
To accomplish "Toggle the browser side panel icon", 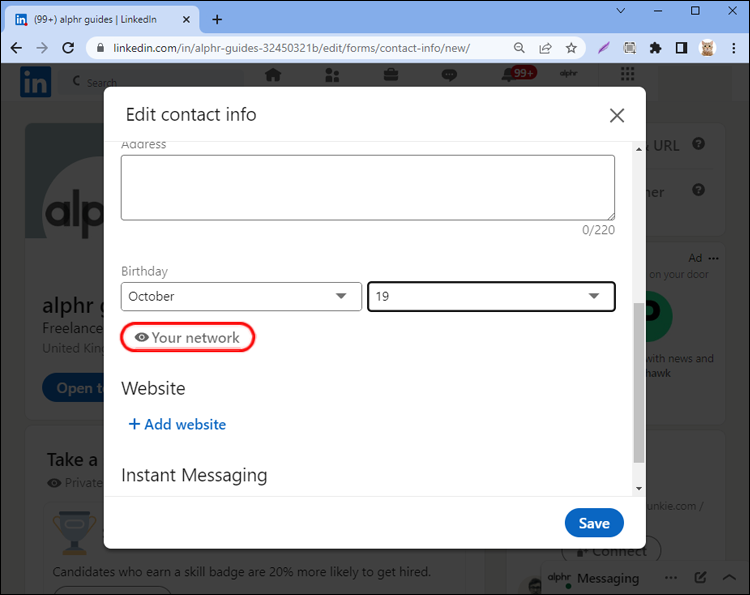I will (681, 48).
